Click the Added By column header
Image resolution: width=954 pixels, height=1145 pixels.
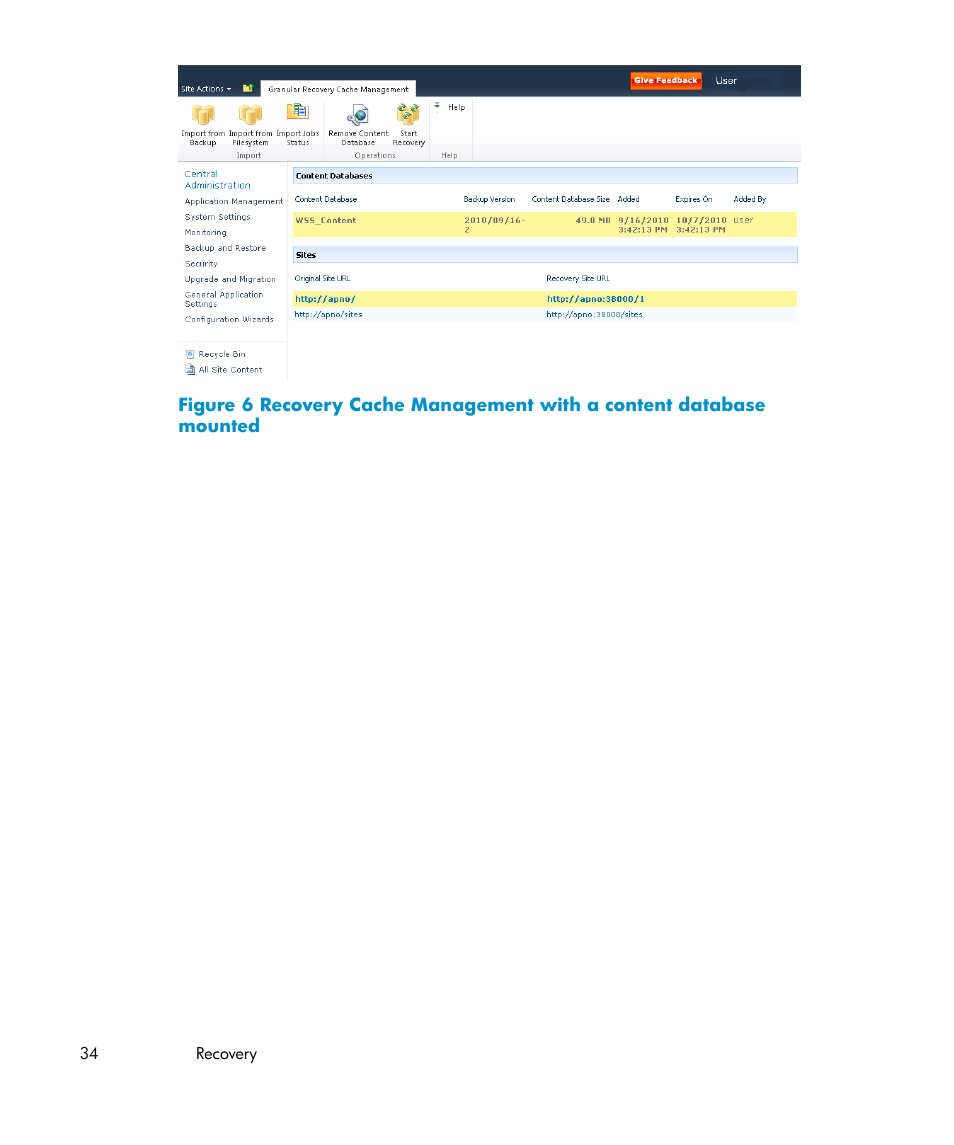tap(749, 199)
